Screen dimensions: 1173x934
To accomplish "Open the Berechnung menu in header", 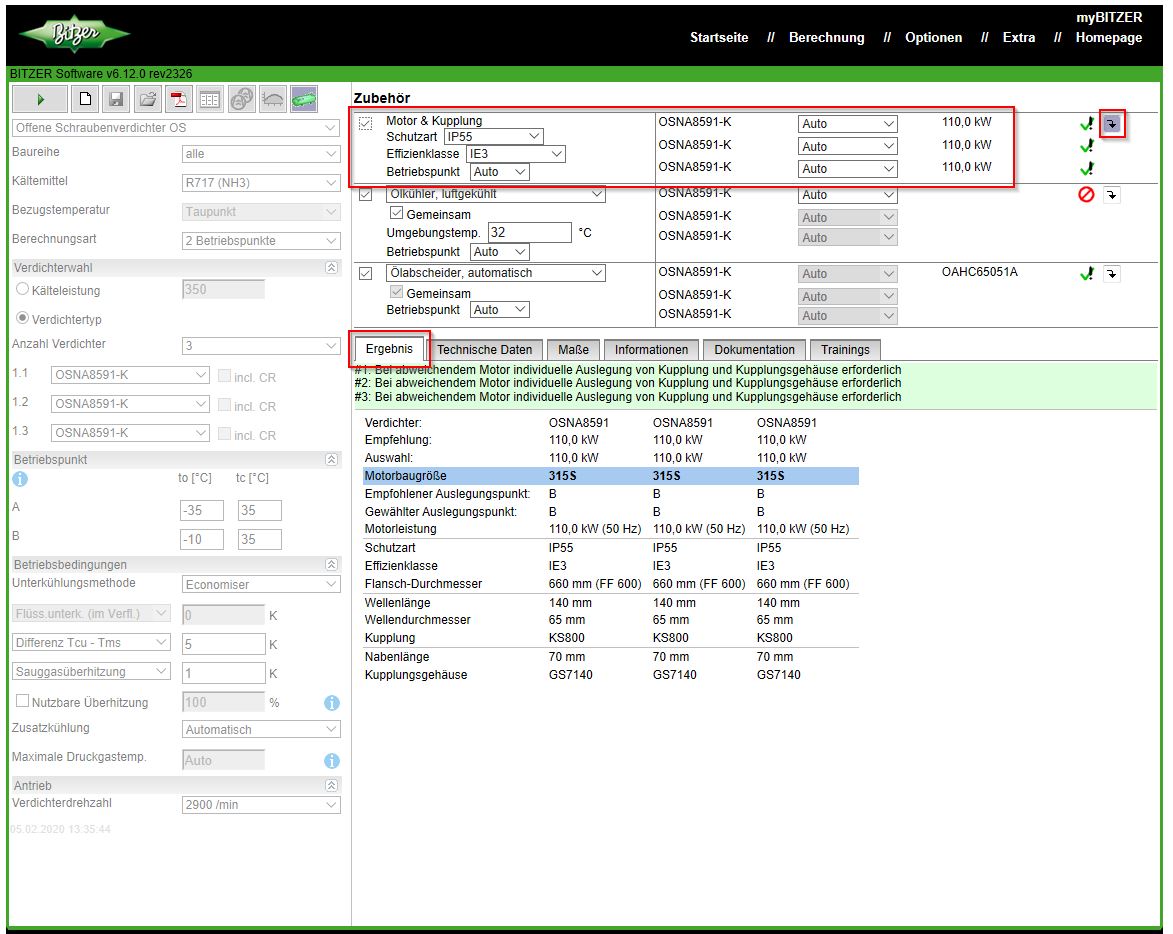I will (x=826, y=38).
